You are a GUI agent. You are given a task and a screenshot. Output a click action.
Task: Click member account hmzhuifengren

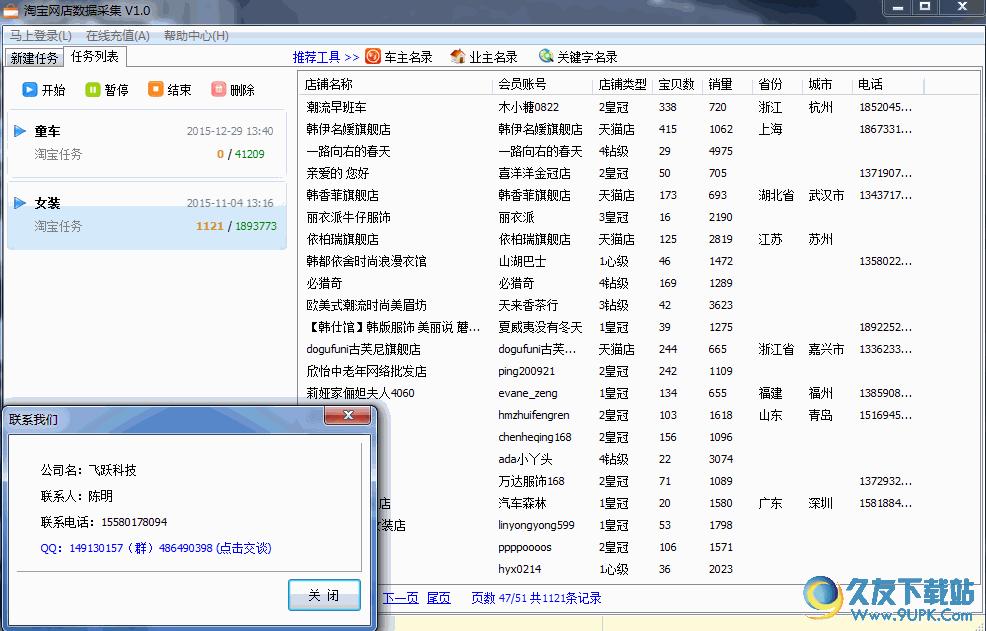pyautogui.click(x=534, y=415)
